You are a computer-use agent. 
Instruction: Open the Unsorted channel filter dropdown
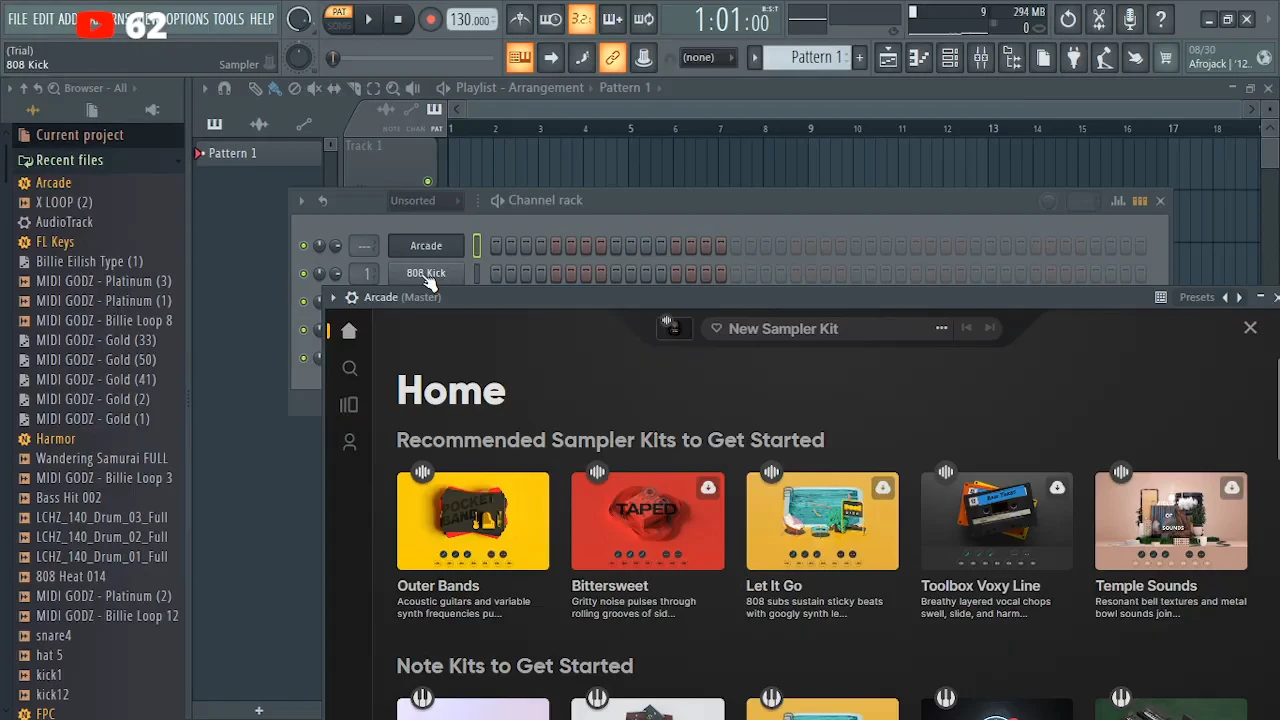425,200
